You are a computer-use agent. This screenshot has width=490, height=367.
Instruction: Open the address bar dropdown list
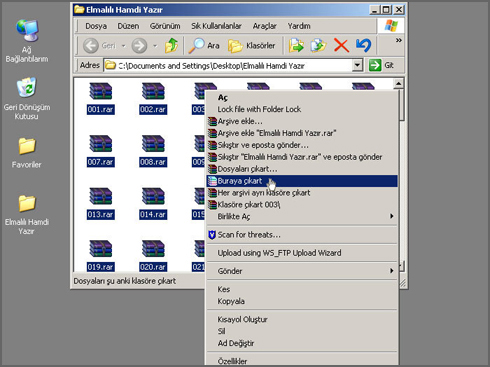(357, 65)
